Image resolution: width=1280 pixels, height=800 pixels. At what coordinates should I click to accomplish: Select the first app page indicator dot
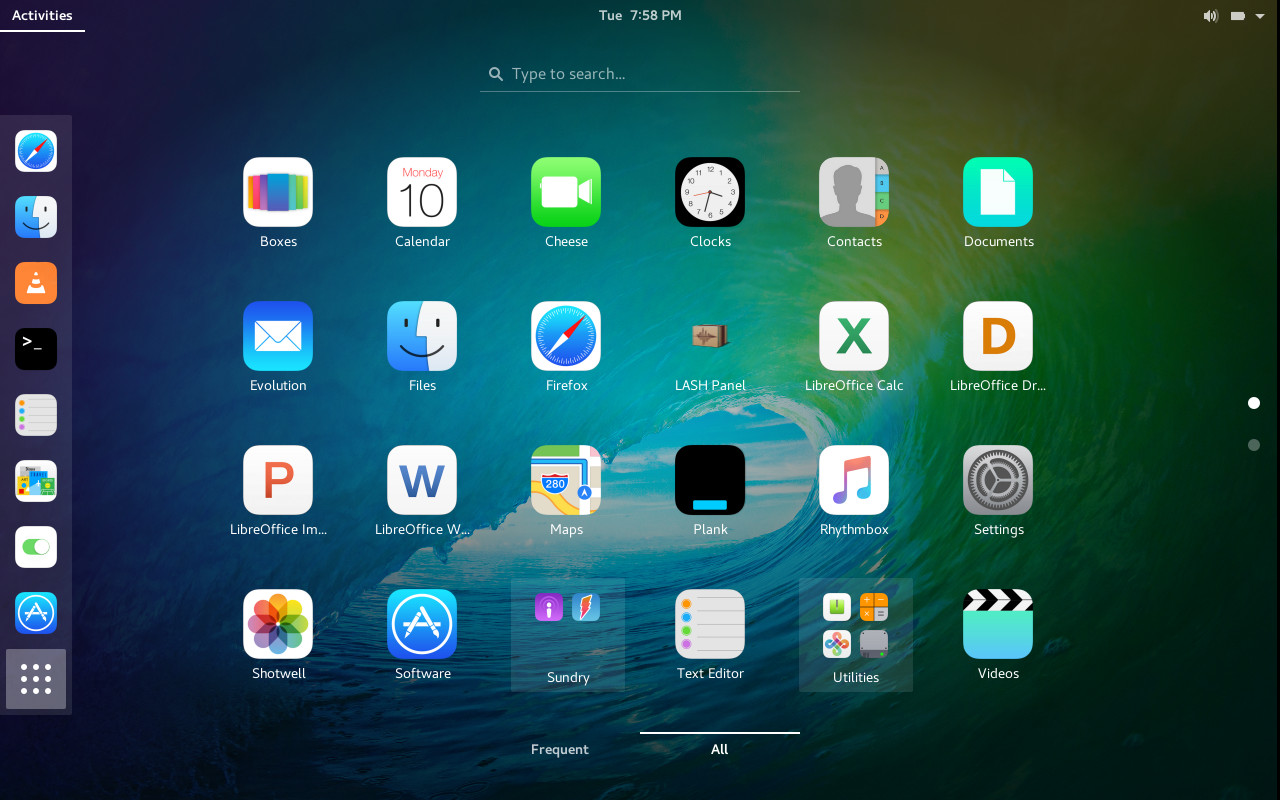click(x=1254, y=403)
